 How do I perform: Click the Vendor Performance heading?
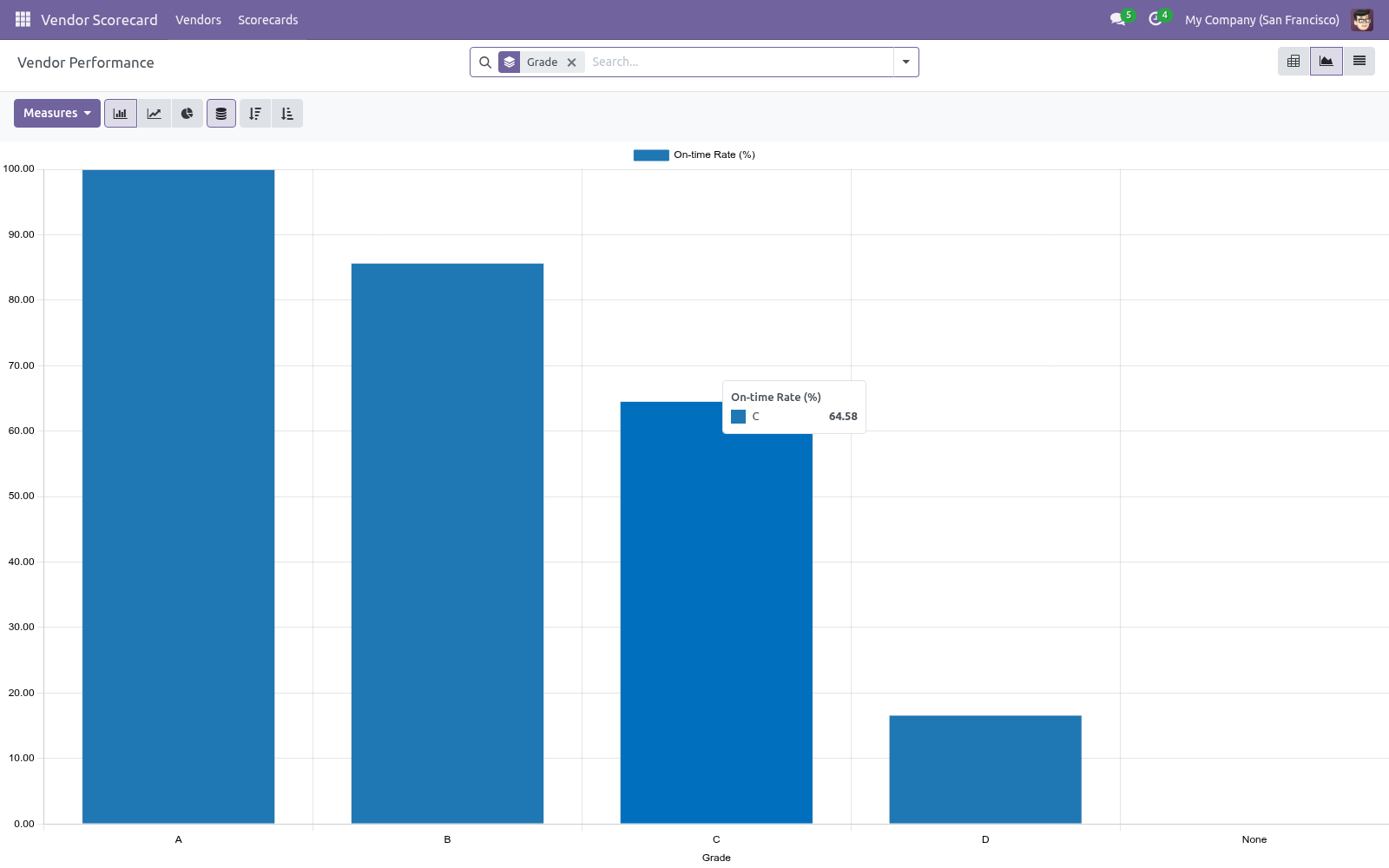coord(86,62)
